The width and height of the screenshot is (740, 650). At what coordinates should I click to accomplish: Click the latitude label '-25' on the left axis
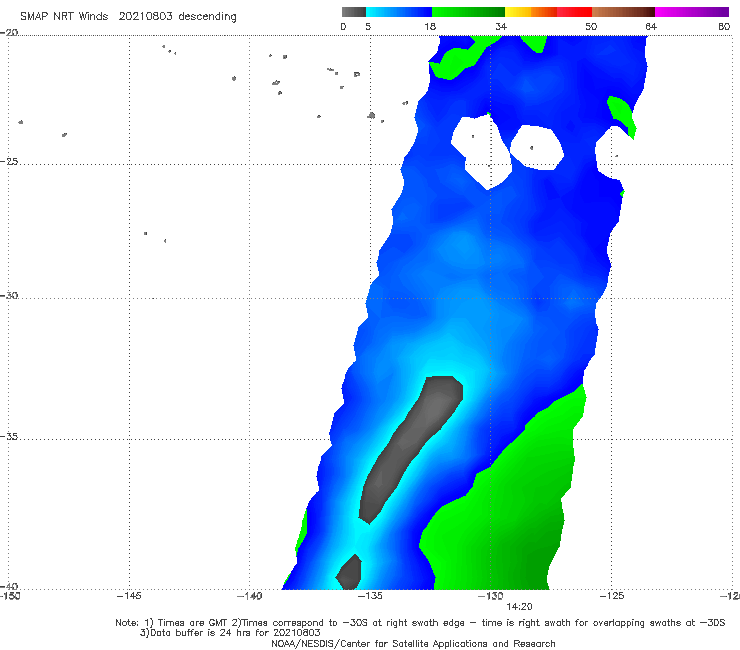click(9, 161)
